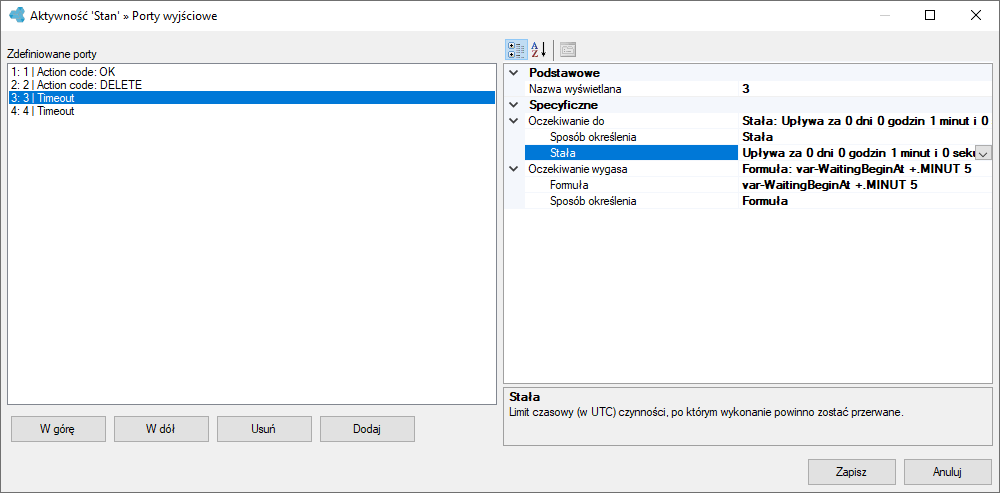Screen dimensions: 1000x493
Task: Select the highlighted 'Stała' property label
Action: point(631,153)
